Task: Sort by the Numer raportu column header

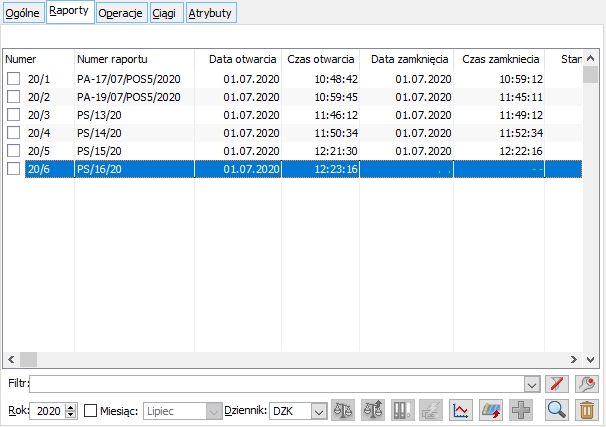Action: (x=134, y=59)
